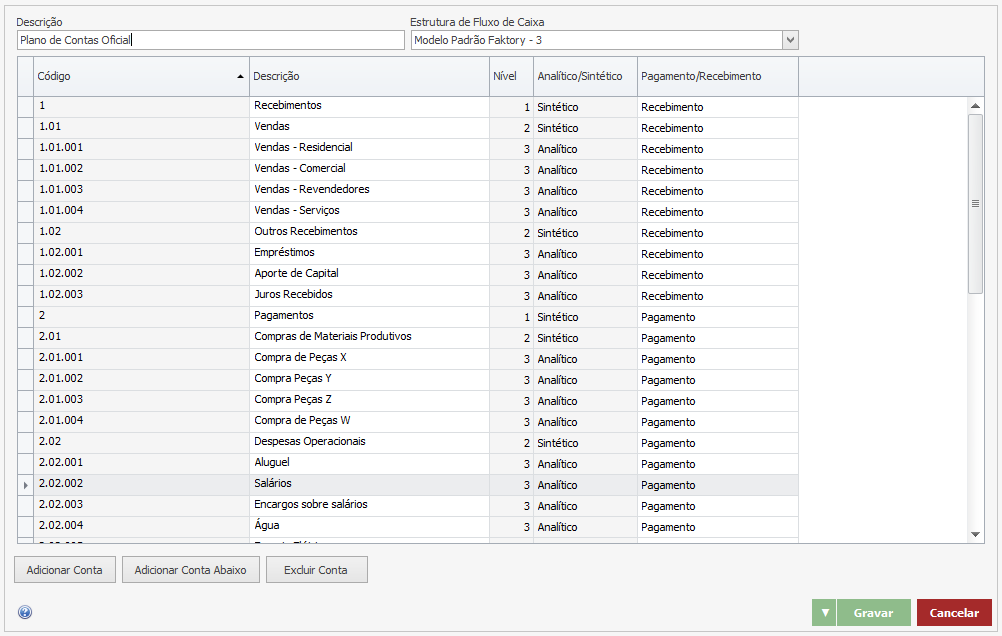
Task: Open the green arrow menu beside Gravar
Action: 824,613
